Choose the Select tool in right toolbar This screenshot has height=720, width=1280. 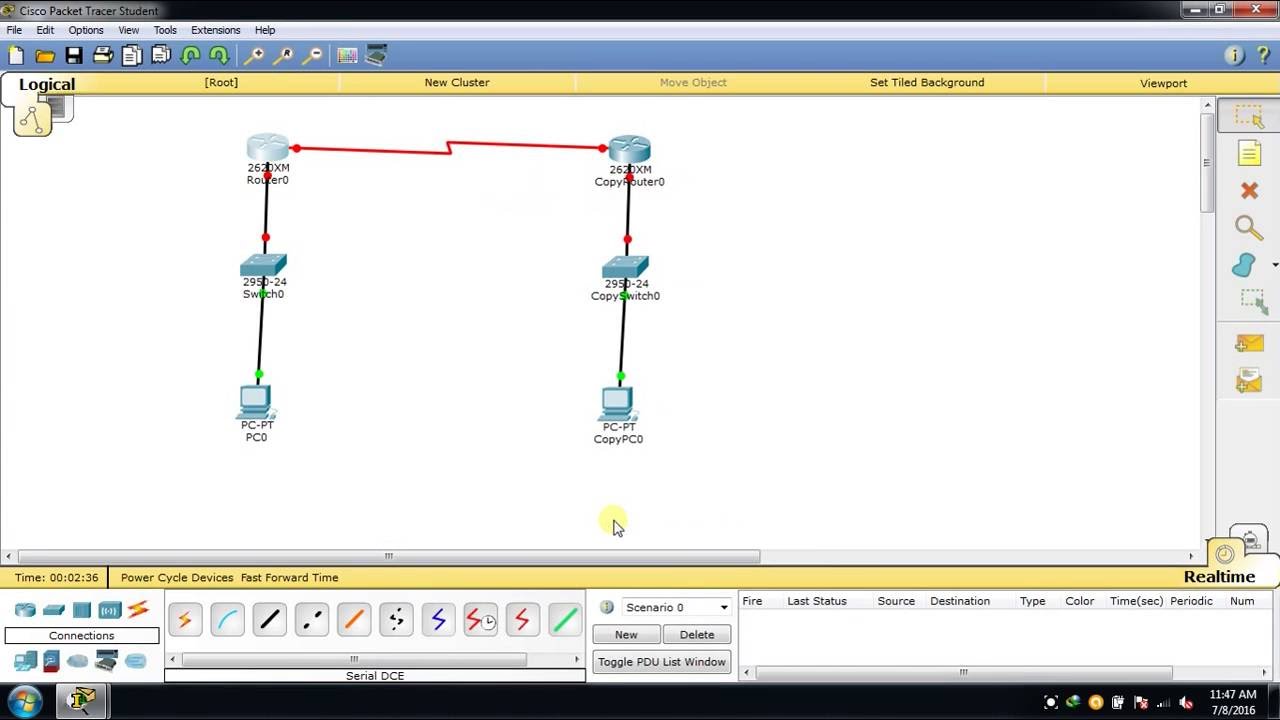coord(1249,116)
